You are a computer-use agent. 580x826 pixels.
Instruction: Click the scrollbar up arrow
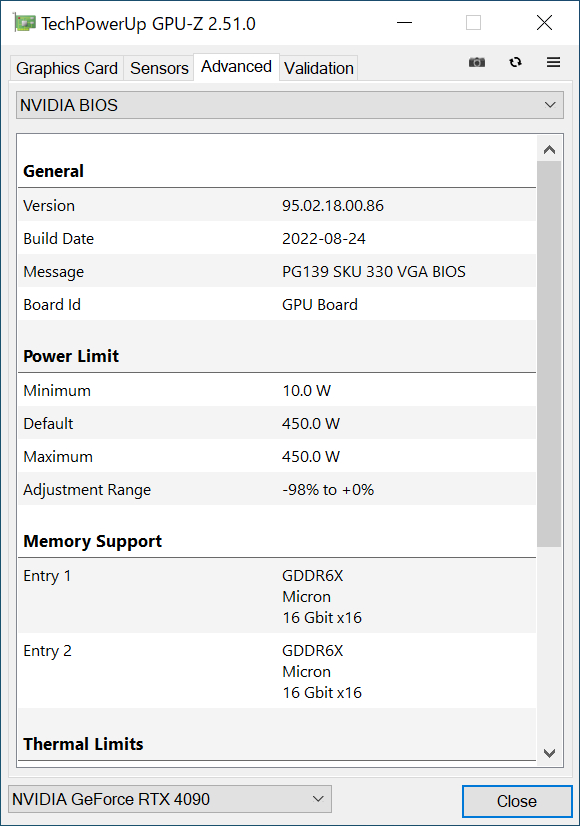549,150
